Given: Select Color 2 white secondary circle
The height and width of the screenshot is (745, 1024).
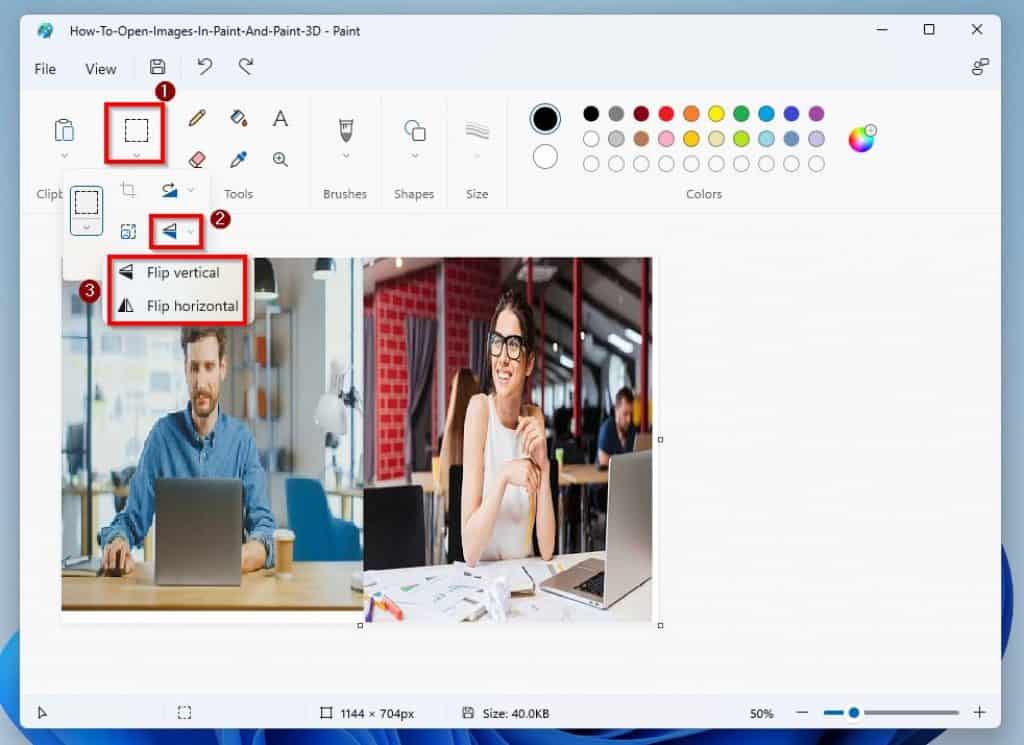Looking at the screenshot, I should coord(545,157).
